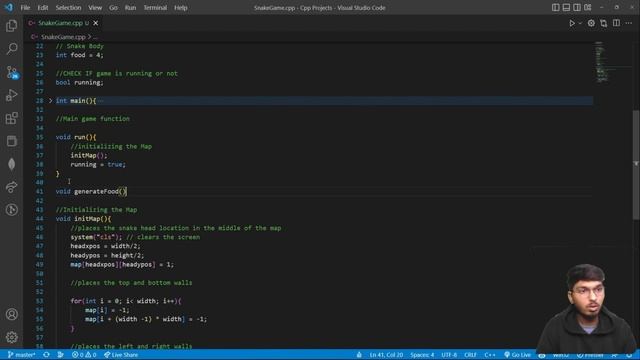Click the VS Code logo icon
This screenshot has width=640, height=360.
(x=9, y=7)
